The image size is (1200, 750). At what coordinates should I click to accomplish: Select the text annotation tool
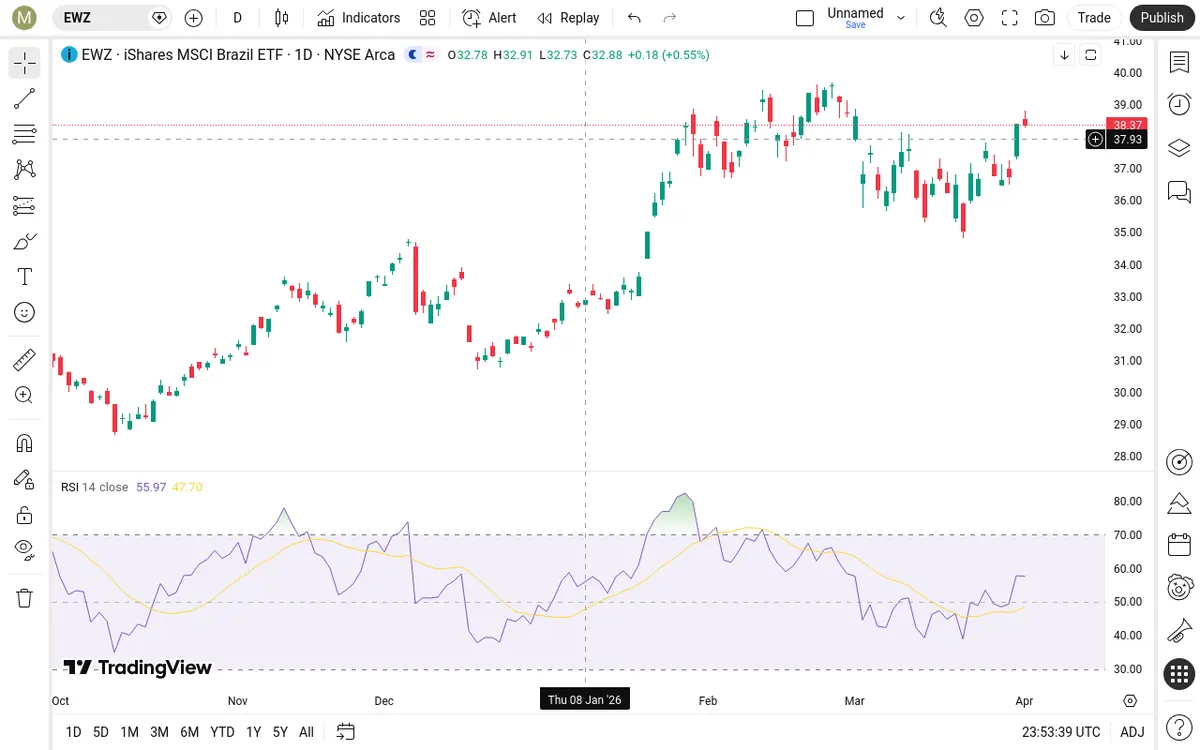click(25, 277)
